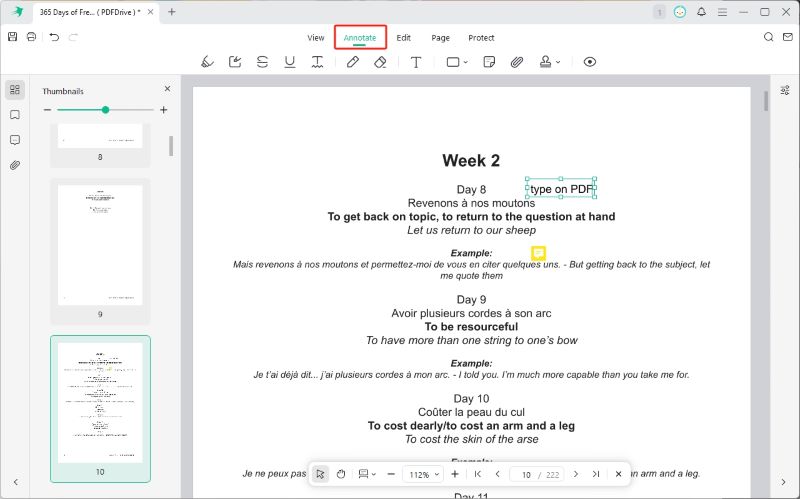Select the Underline annotation tool
Viewport: 800px width, 499px height.
click(x=290, y=62)
